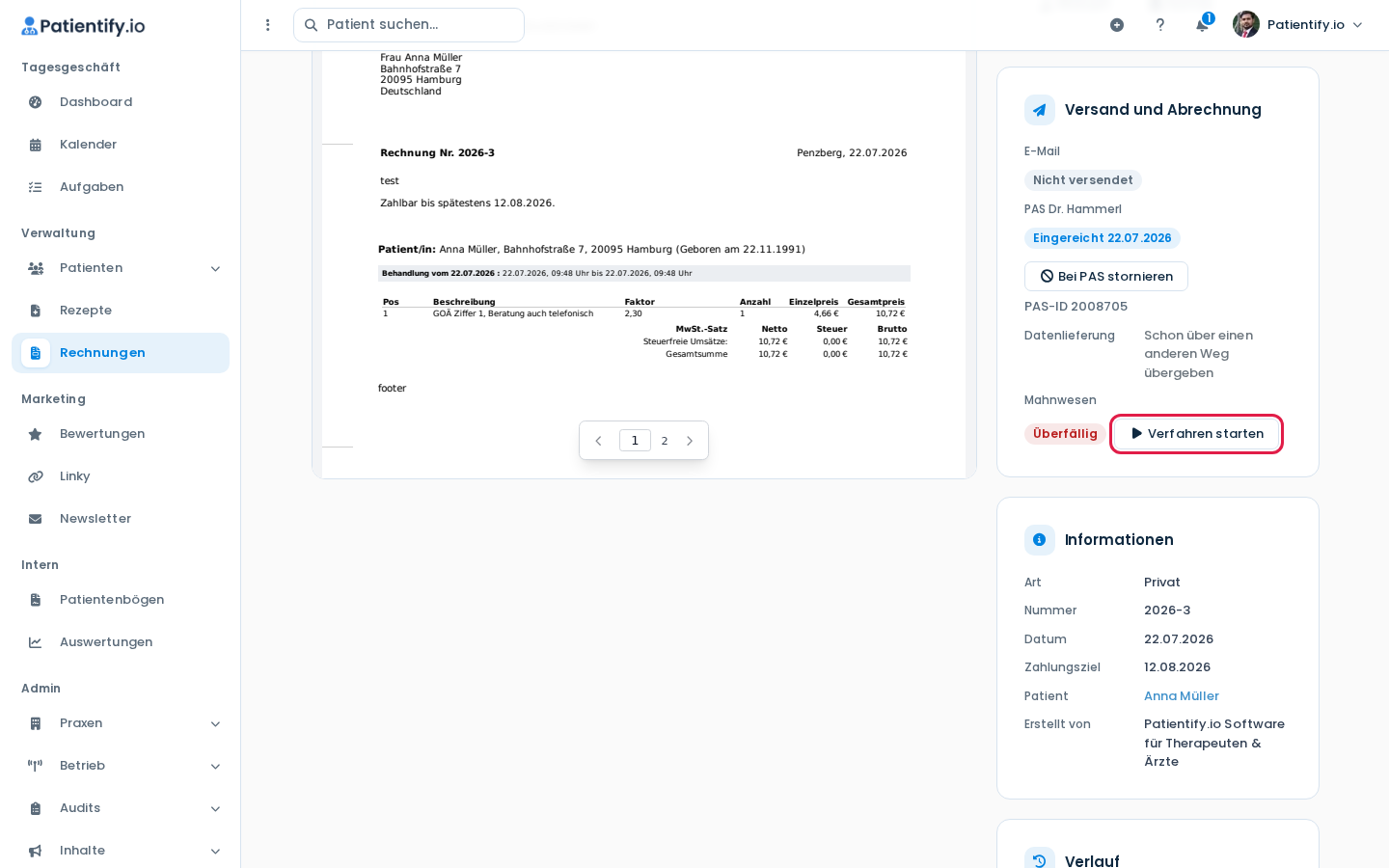Click the Dashboard gauge icon

36,102
